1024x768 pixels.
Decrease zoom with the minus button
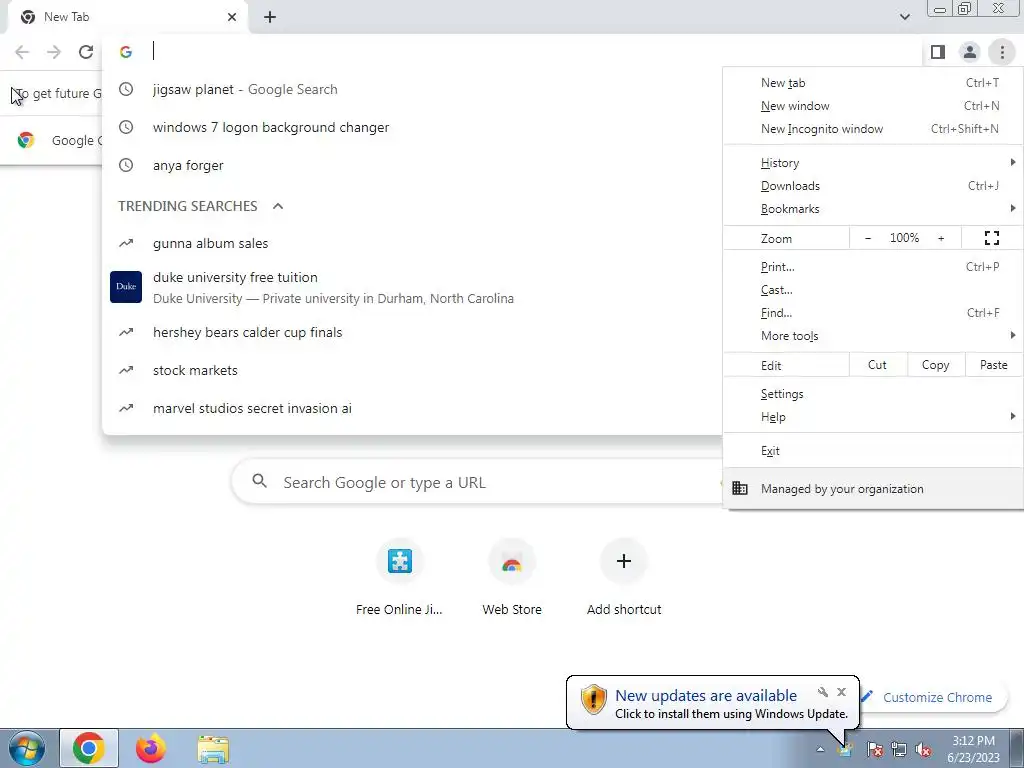(868, 238)
